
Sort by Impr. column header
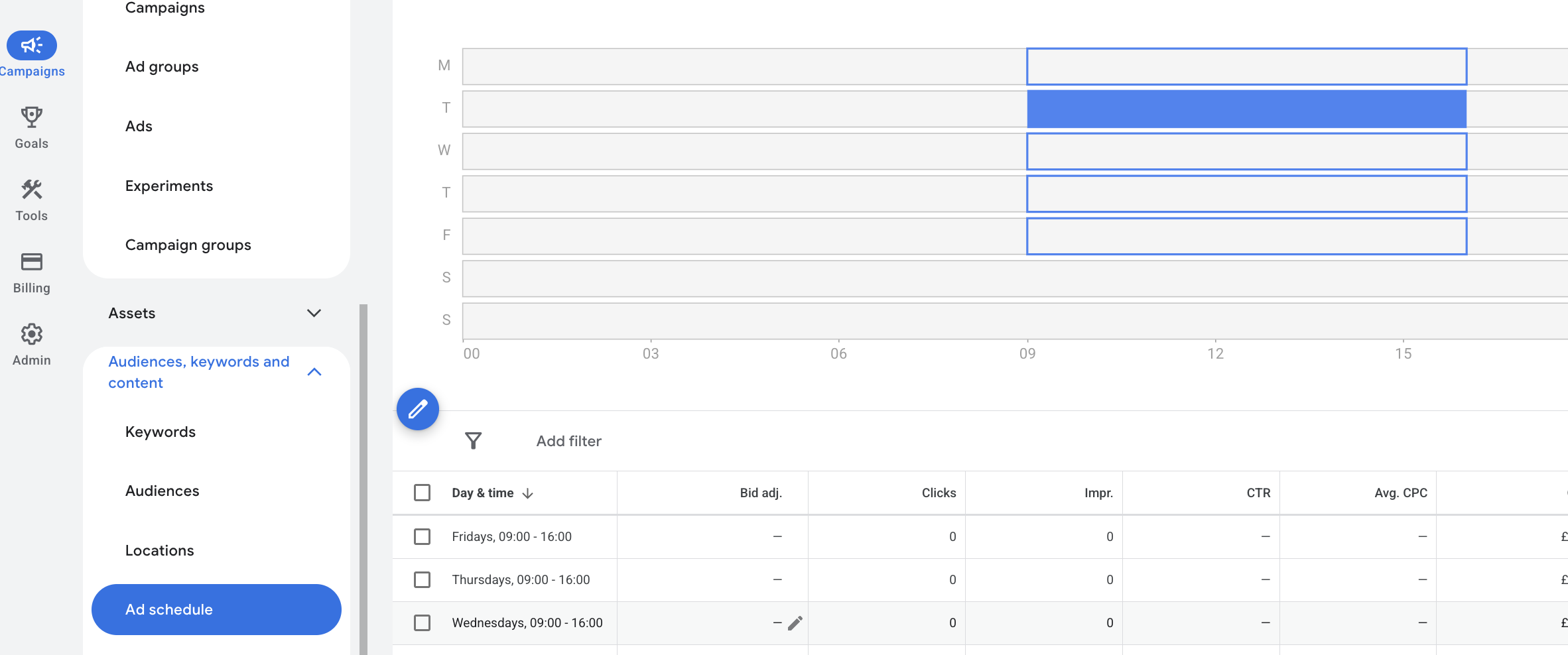[x=1098, y=493]
